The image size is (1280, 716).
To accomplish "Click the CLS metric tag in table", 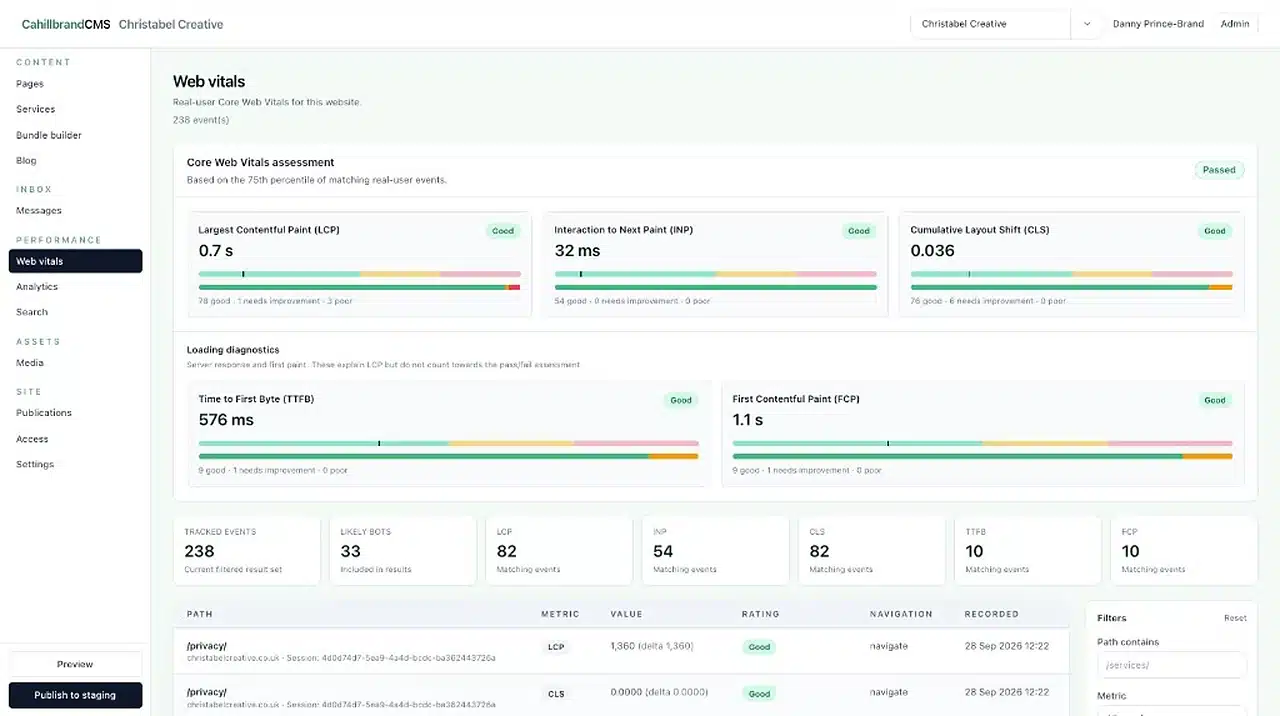I will [556, 693].
